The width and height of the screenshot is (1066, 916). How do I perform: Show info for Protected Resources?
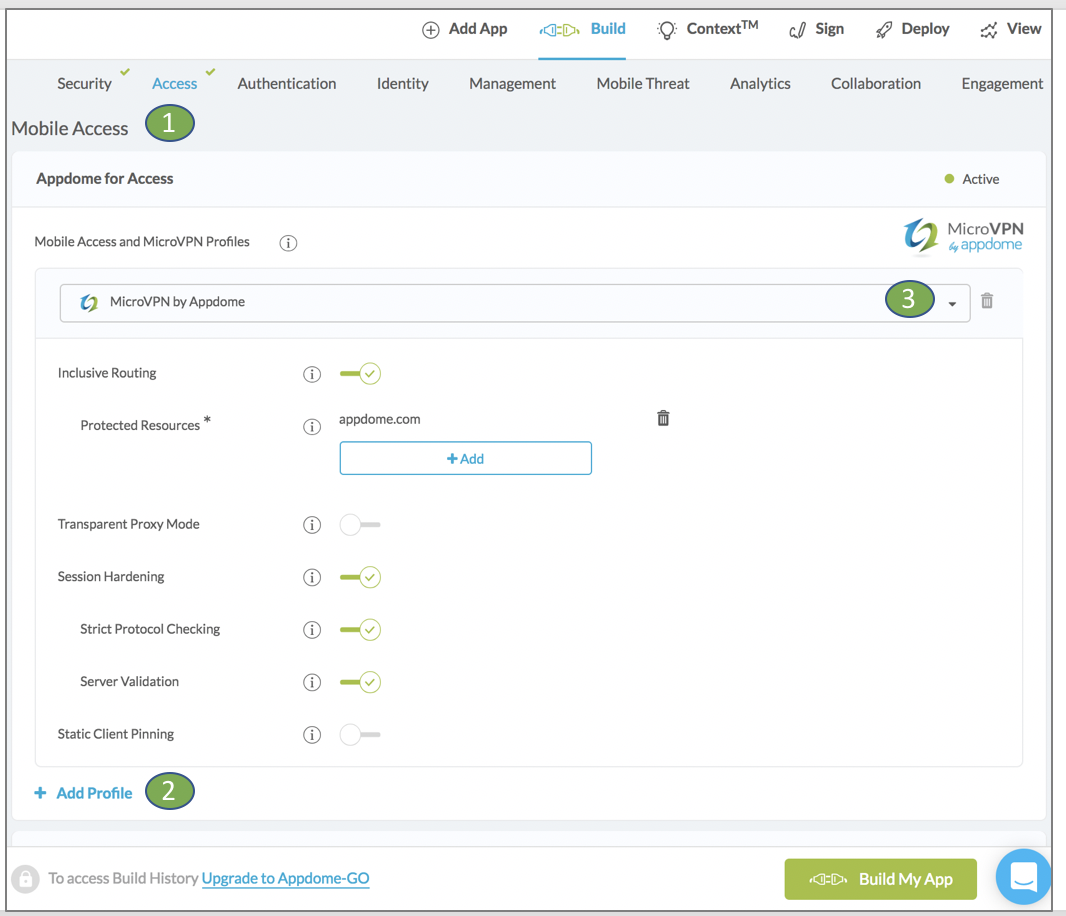(312, 426)
